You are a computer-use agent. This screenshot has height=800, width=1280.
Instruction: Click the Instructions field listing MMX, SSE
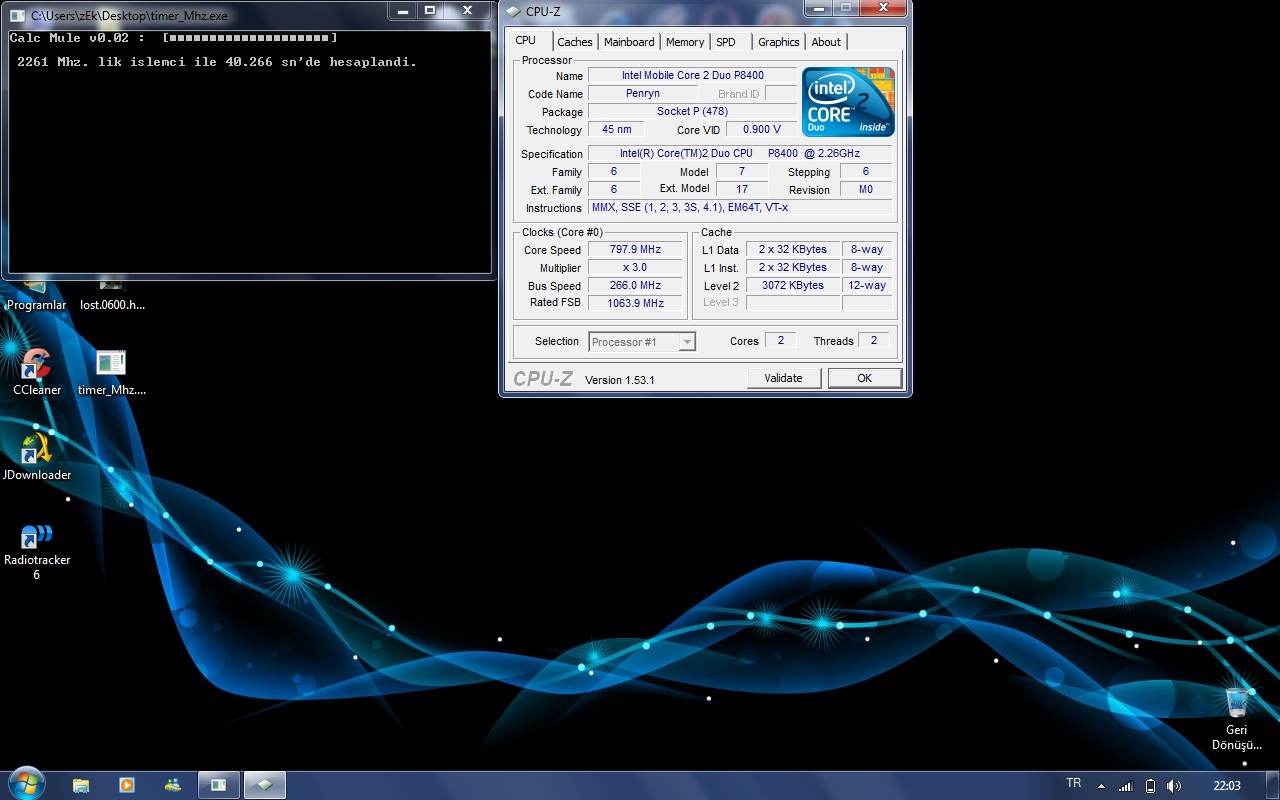[740, 207]
